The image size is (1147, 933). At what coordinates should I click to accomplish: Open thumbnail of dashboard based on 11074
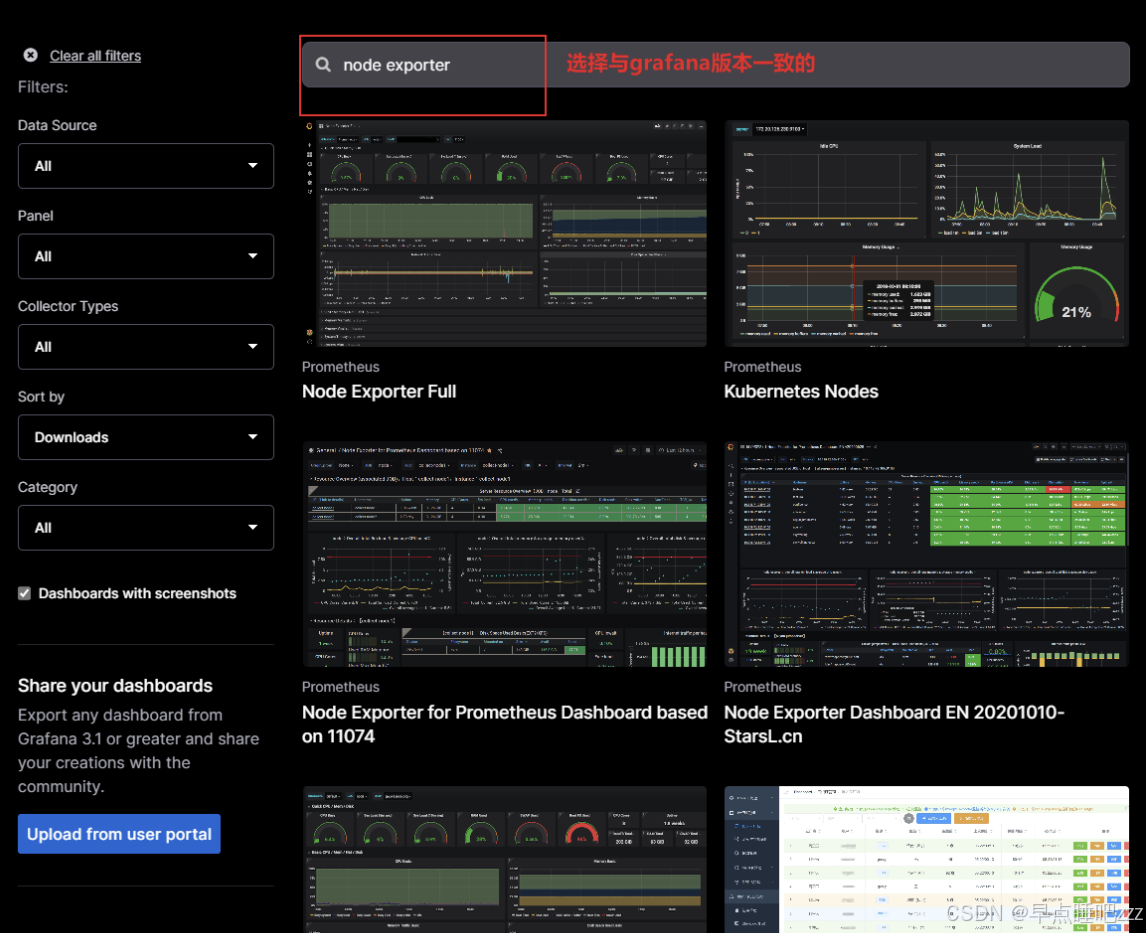[505, 554]
